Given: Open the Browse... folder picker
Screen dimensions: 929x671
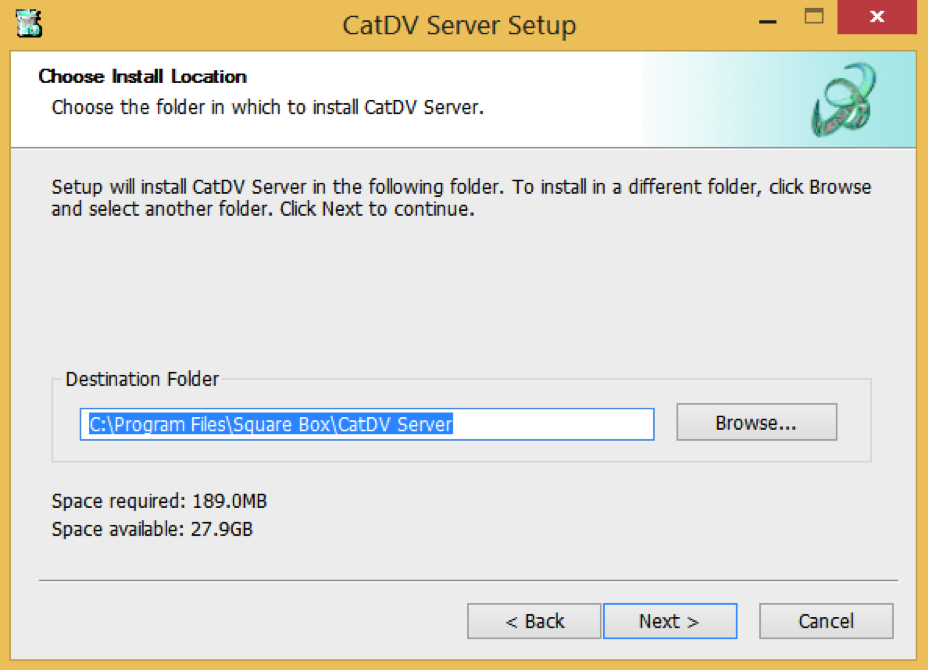Looking at the screenshot, I should point(755,423).
